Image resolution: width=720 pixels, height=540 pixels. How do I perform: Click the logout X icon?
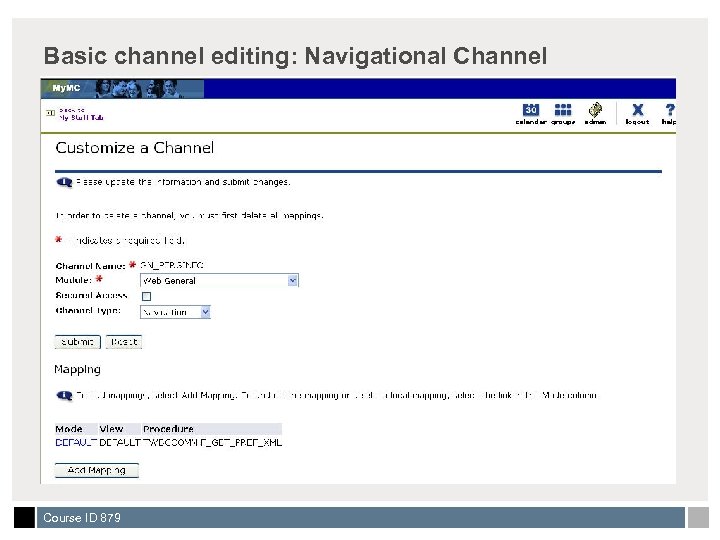click(637, 113)
